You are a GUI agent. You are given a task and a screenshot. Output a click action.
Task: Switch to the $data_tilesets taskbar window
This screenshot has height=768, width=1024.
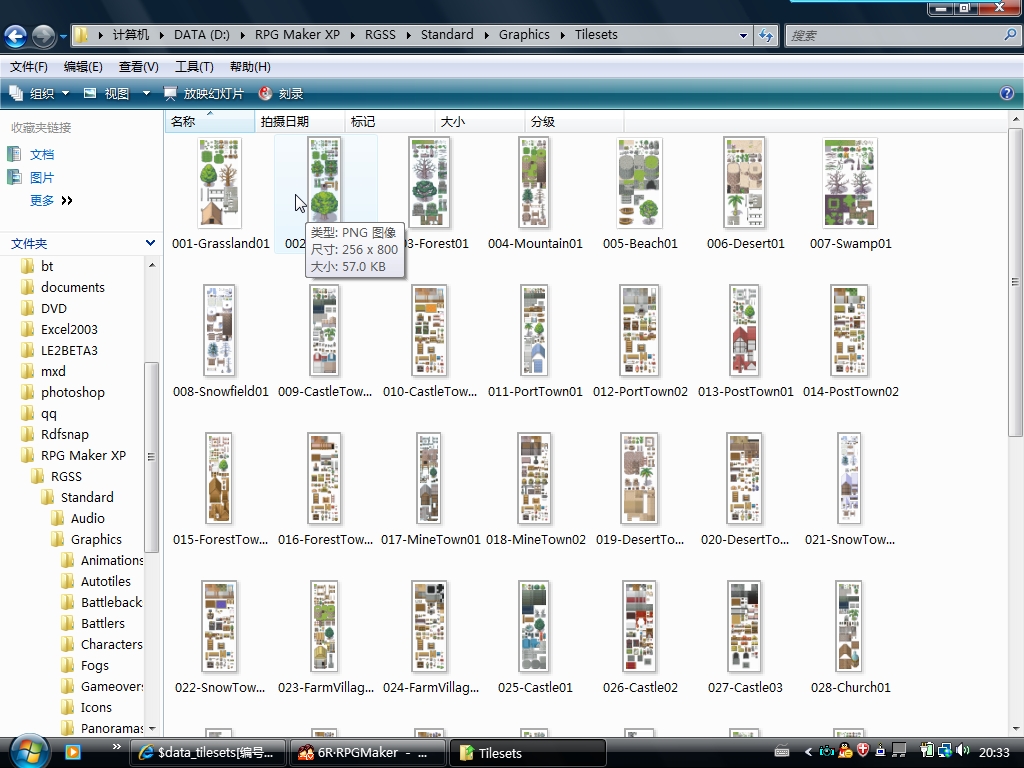point(208,753)
